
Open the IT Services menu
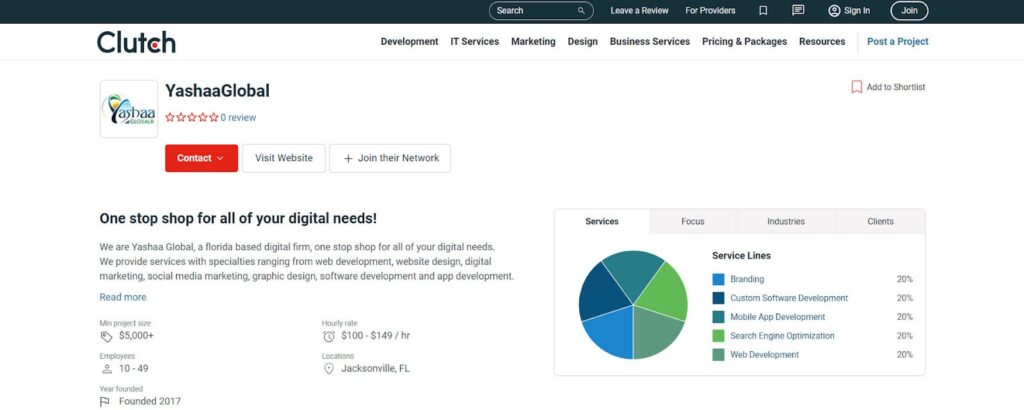475,41
